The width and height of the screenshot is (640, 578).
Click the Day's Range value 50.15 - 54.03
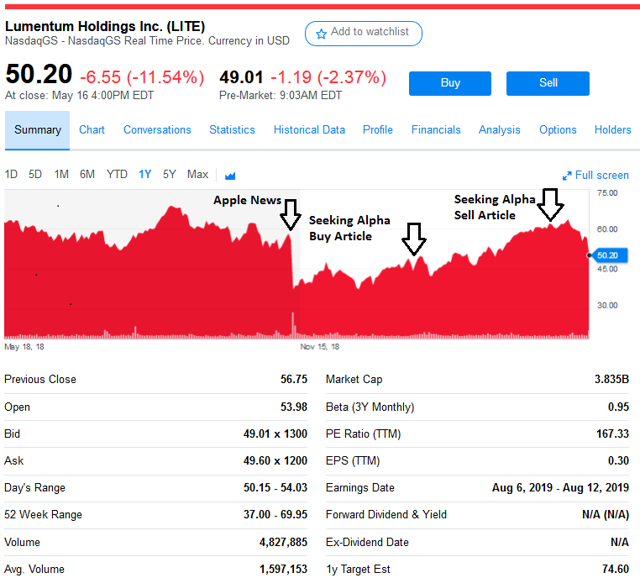pyautogui.click(x=275, y=488)
